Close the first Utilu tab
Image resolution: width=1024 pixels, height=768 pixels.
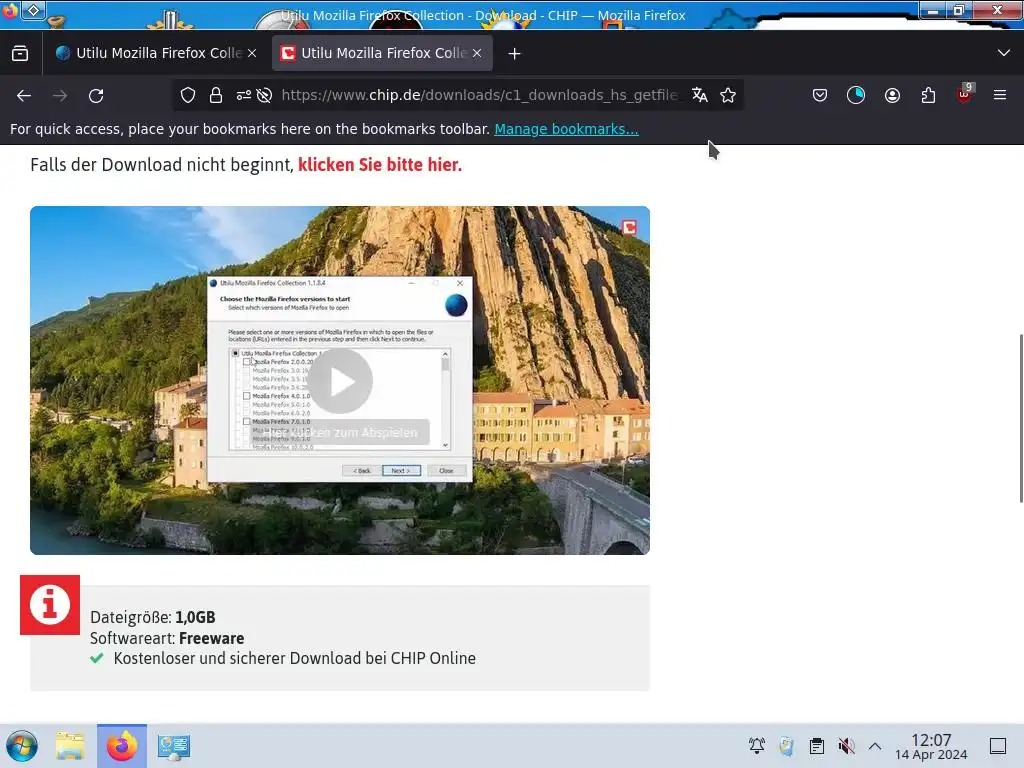pyautogui.click(x=252, y=54)
